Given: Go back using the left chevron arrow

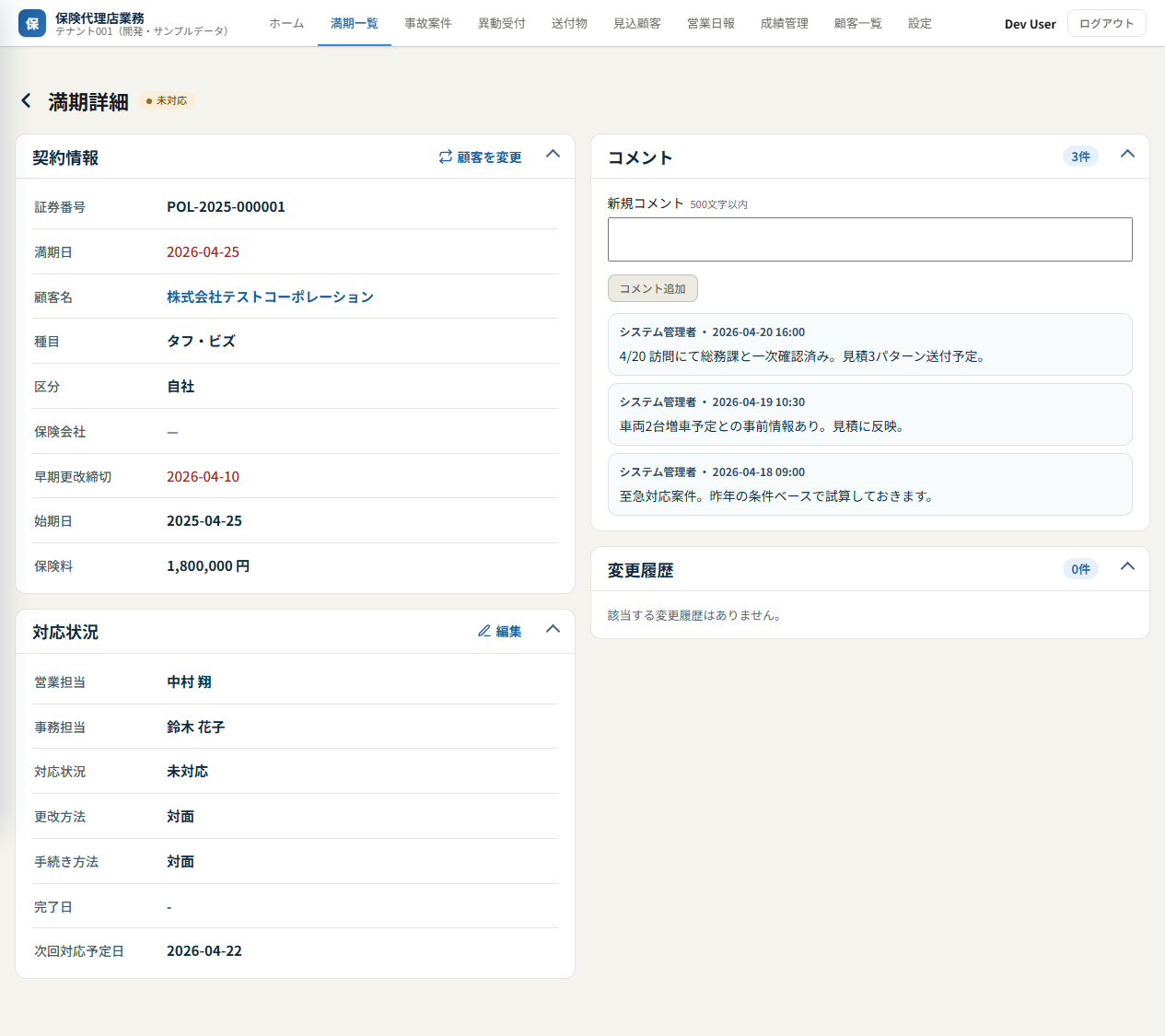Looking at the screenshot, I should [26, 100].
